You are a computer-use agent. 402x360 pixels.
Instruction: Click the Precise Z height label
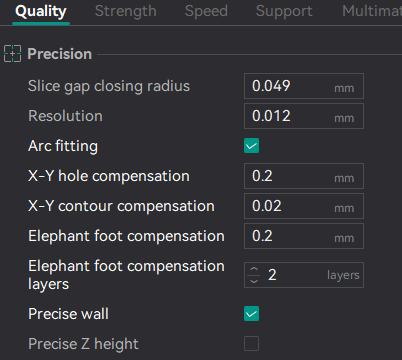point(83,344)
